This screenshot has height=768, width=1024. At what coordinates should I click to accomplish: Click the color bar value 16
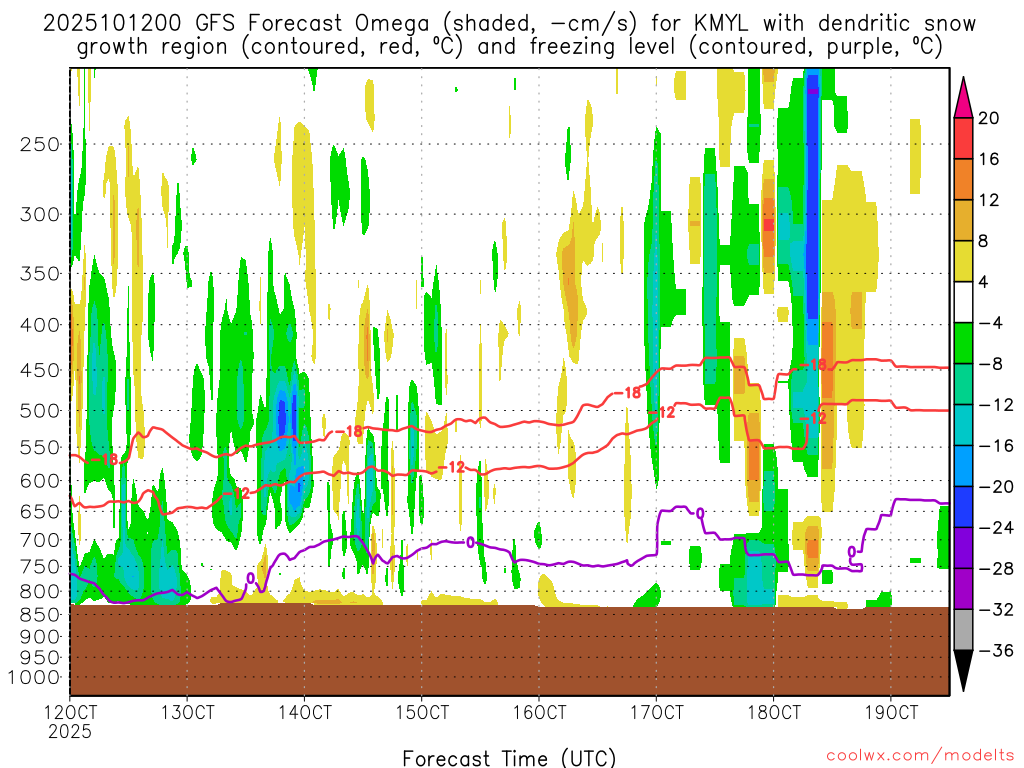[x=989, y=159]
